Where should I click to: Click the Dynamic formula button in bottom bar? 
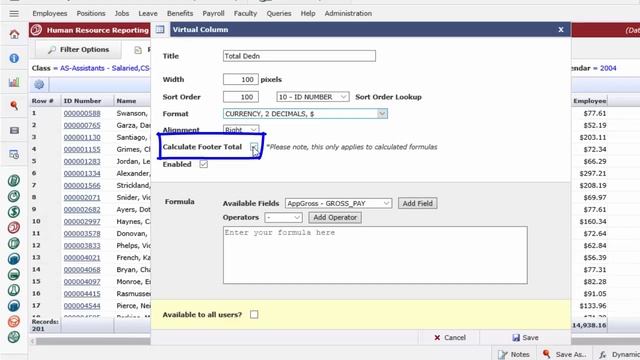619,354
